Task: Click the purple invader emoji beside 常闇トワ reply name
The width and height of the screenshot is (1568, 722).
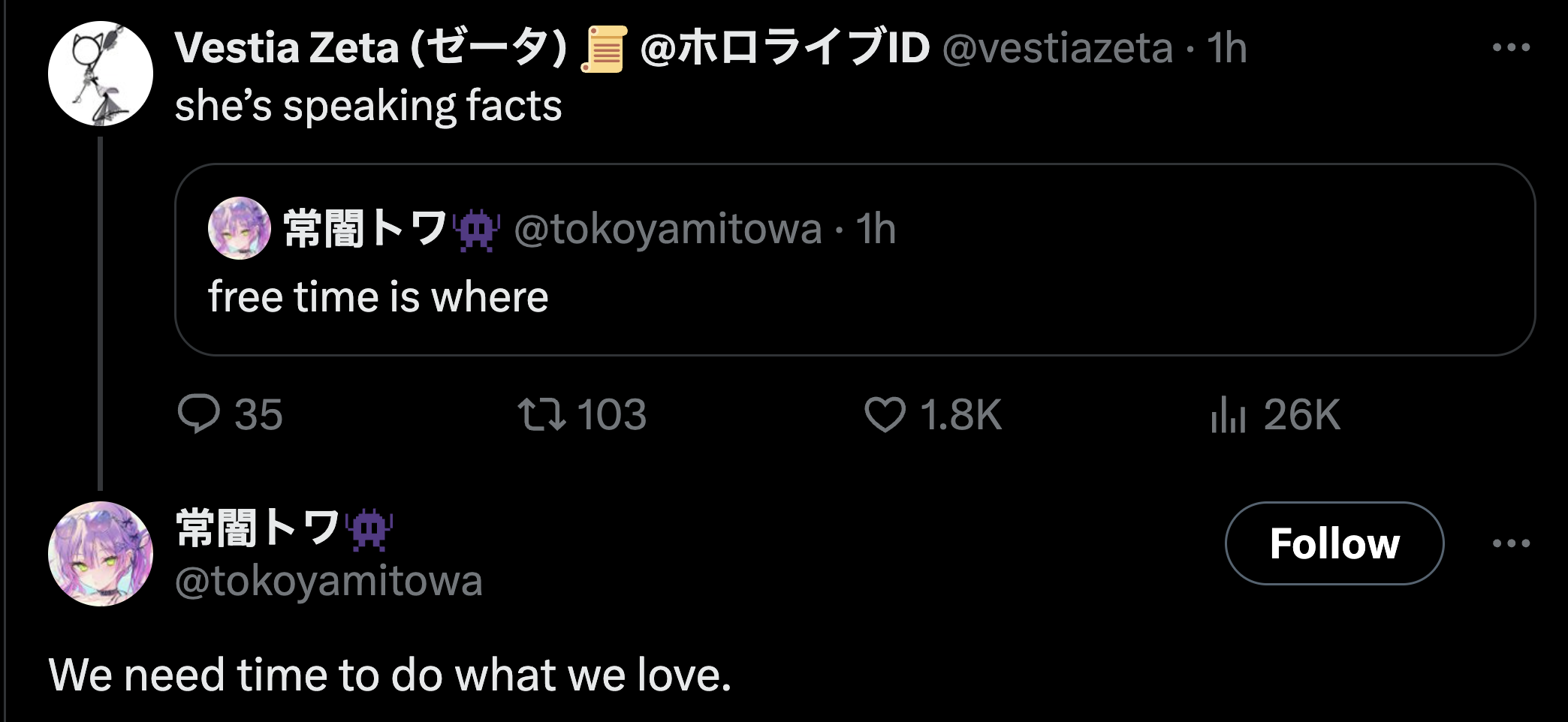Action: [x=368, y=529]
